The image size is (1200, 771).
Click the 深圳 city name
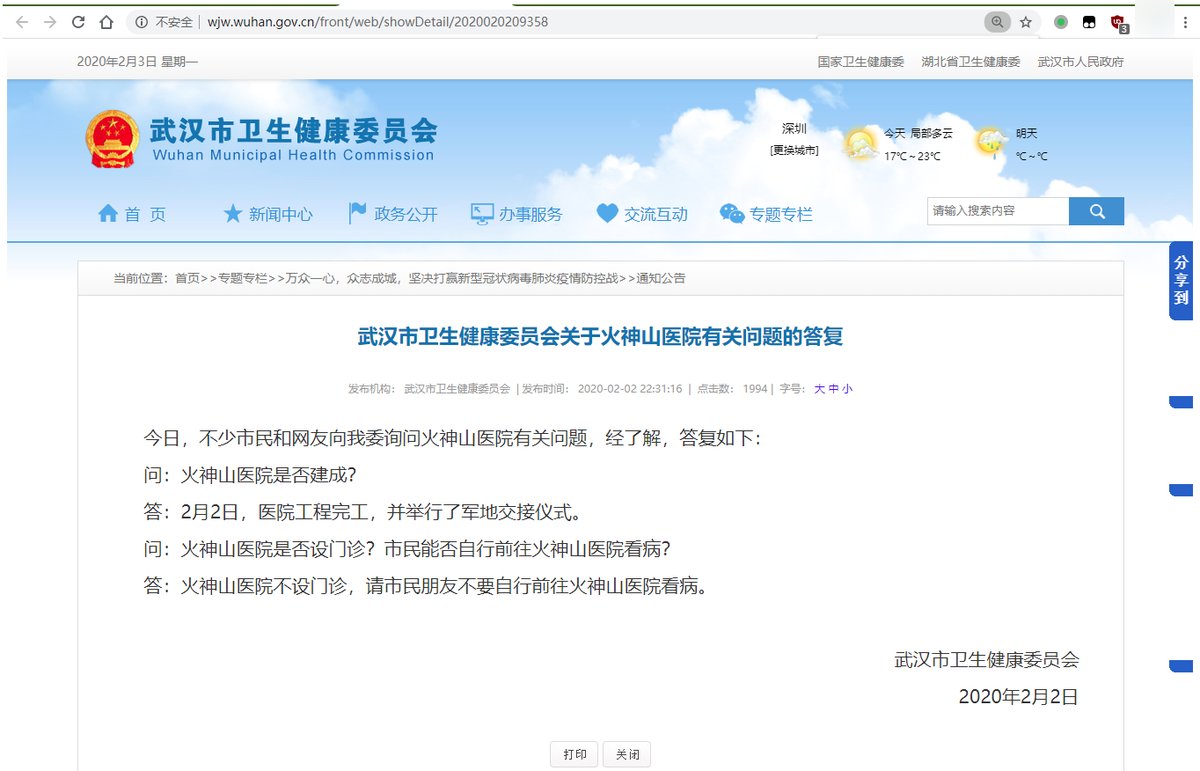pos(794,129)
